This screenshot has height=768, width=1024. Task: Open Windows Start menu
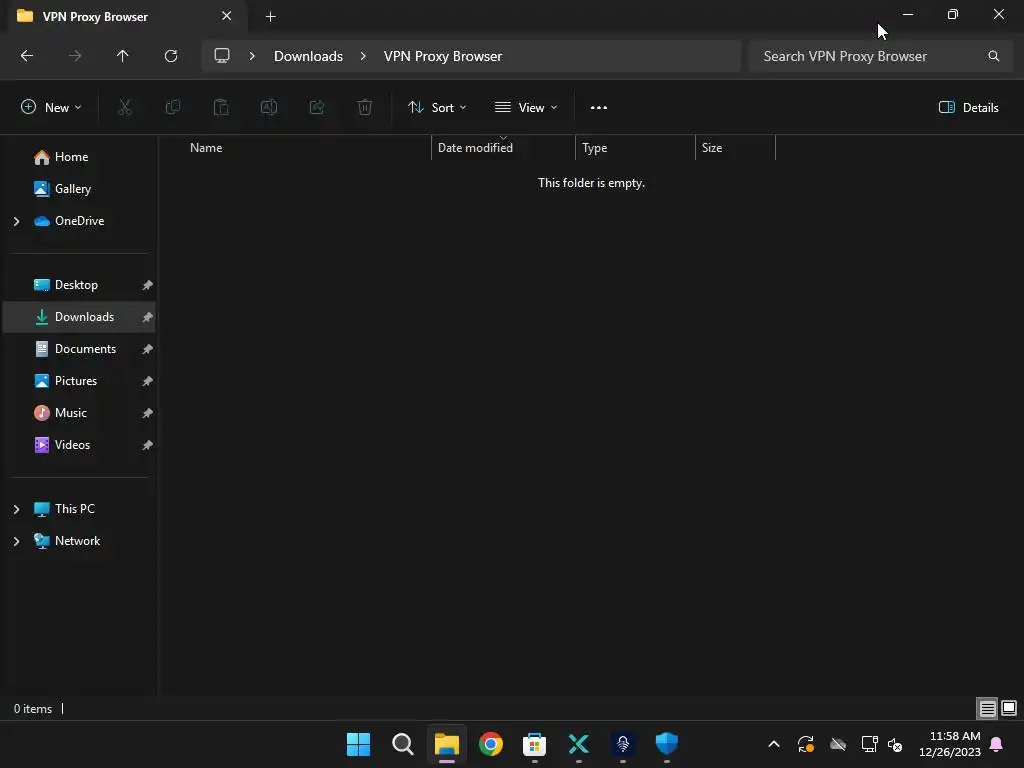coord(359,744)
